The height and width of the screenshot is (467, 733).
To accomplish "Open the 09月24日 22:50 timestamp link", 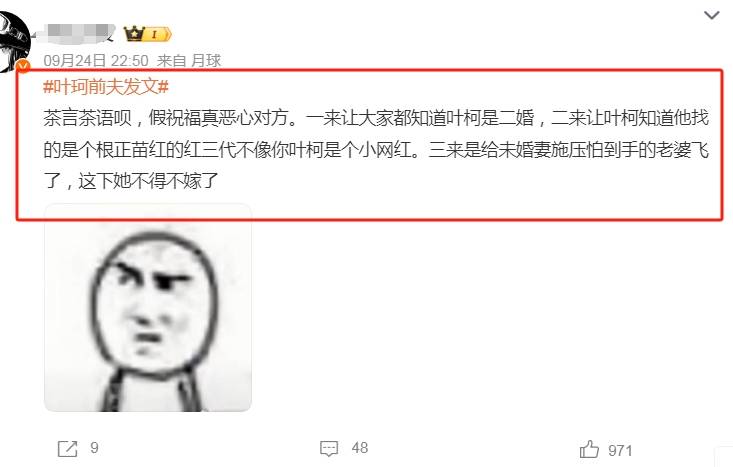I will 96,60.
